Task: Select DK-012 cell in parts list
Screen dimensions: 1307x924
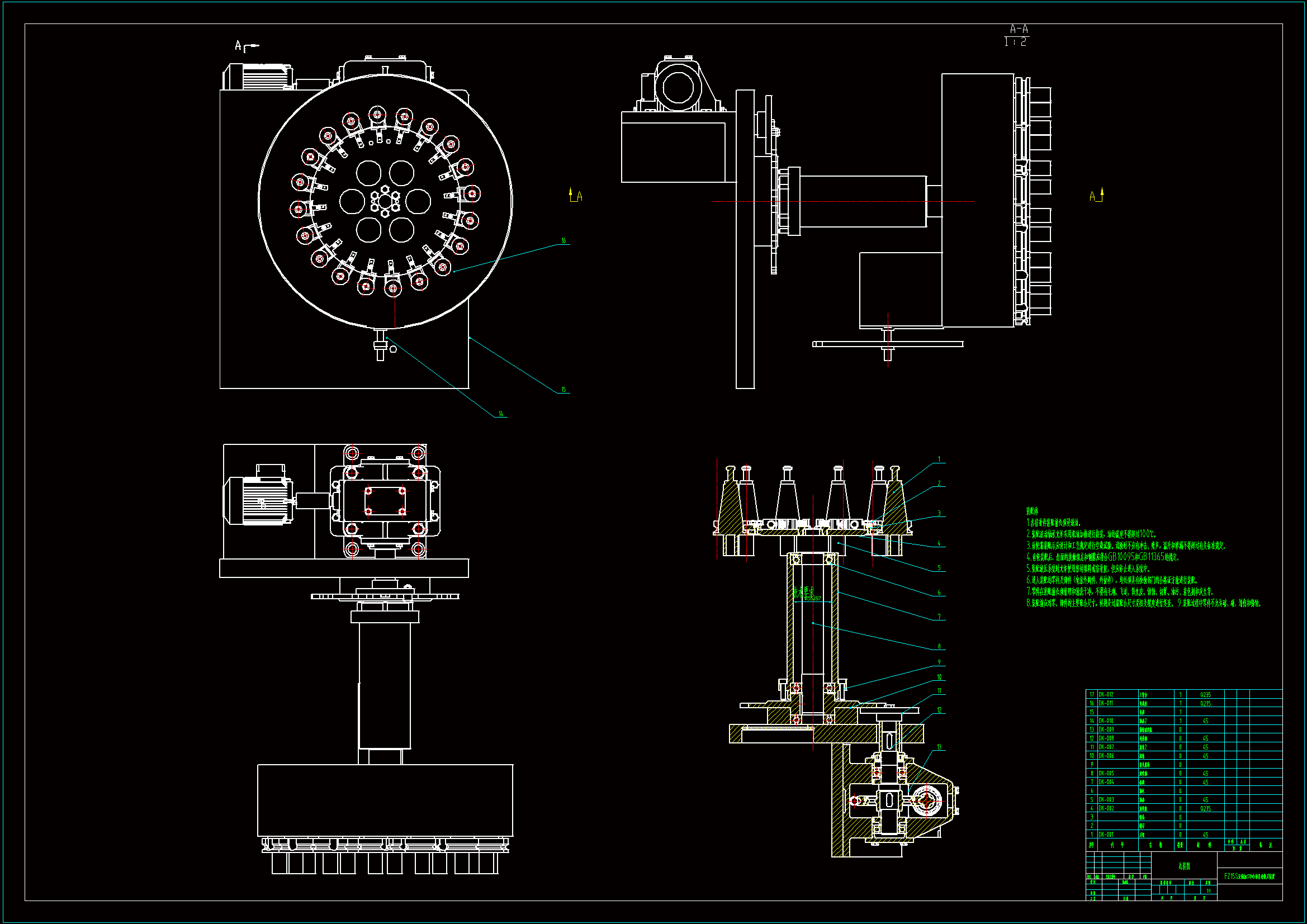Action: 1106,695
